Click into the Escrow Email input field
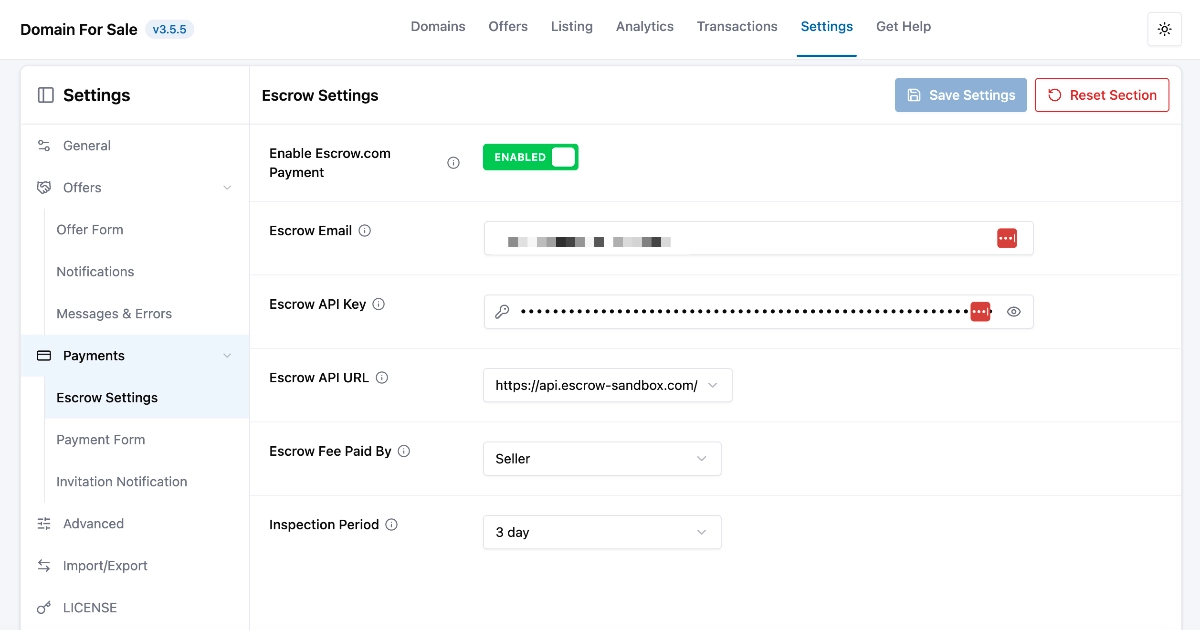The image size is (1200, 630). (x=758, y=238)
